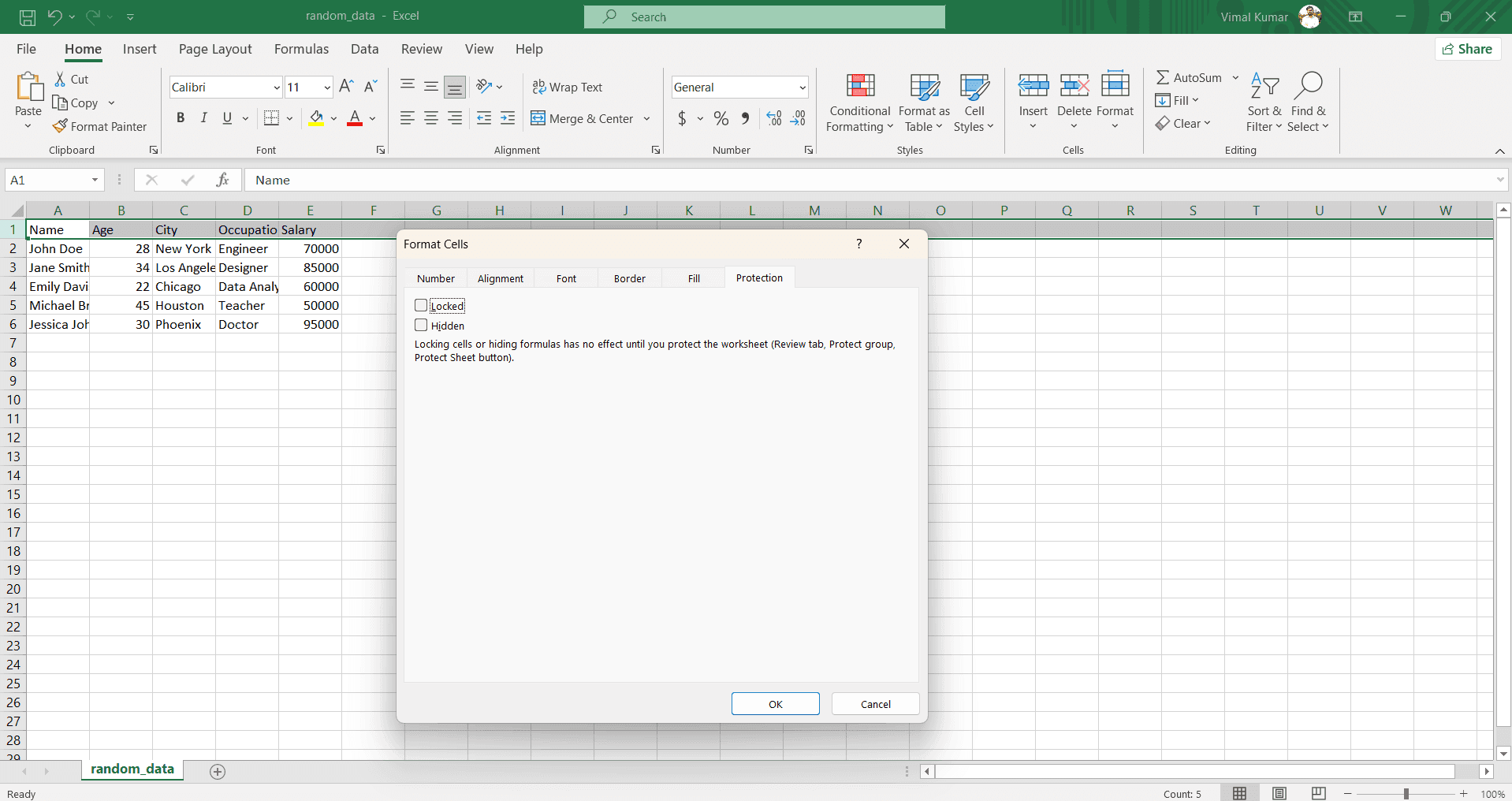This screenshot has width=1512, height=801.
Task: Click the Italic formatting icon
Action: [203, 117]
